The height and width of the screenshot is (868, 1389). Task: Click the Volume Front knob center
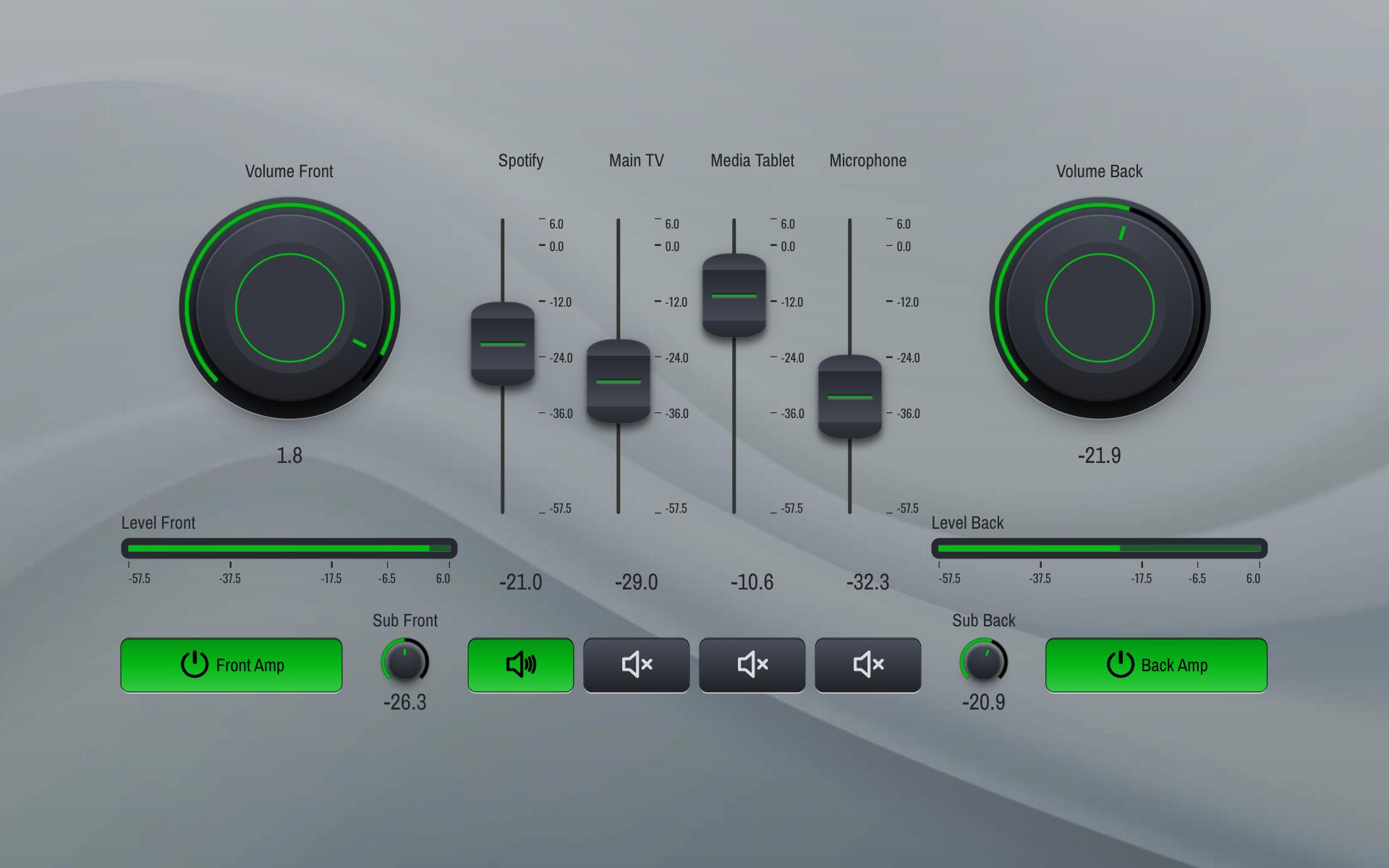point(289,308)
